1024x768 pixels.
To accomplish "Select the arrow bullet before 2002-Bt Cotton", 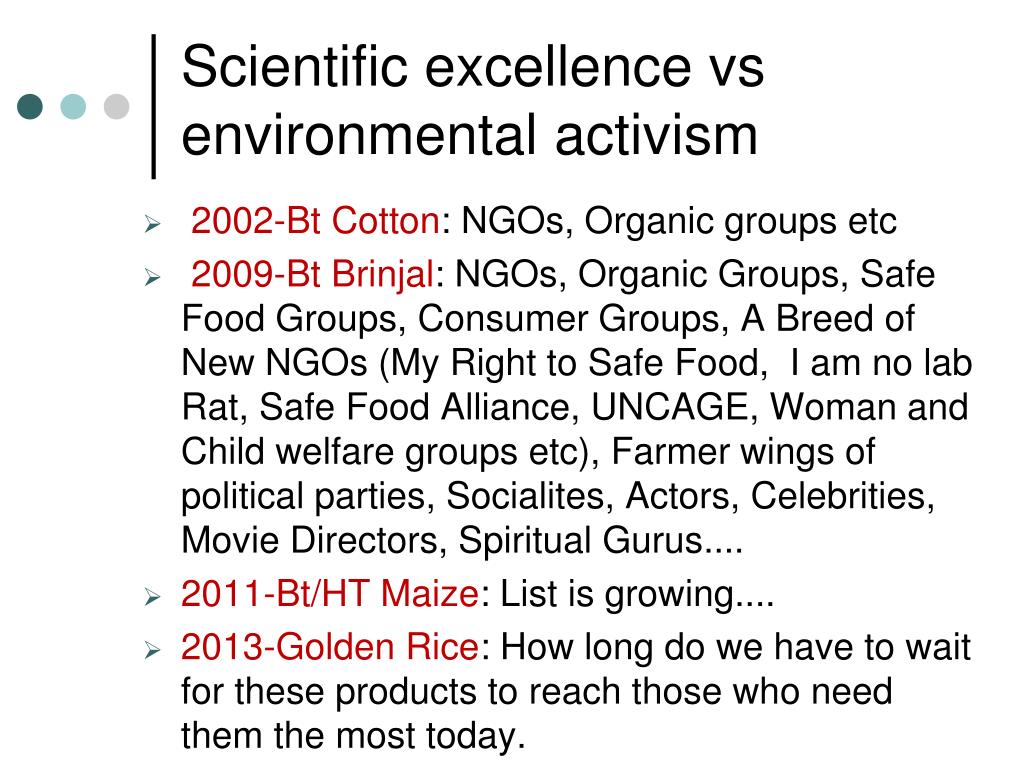I will 152,224.
